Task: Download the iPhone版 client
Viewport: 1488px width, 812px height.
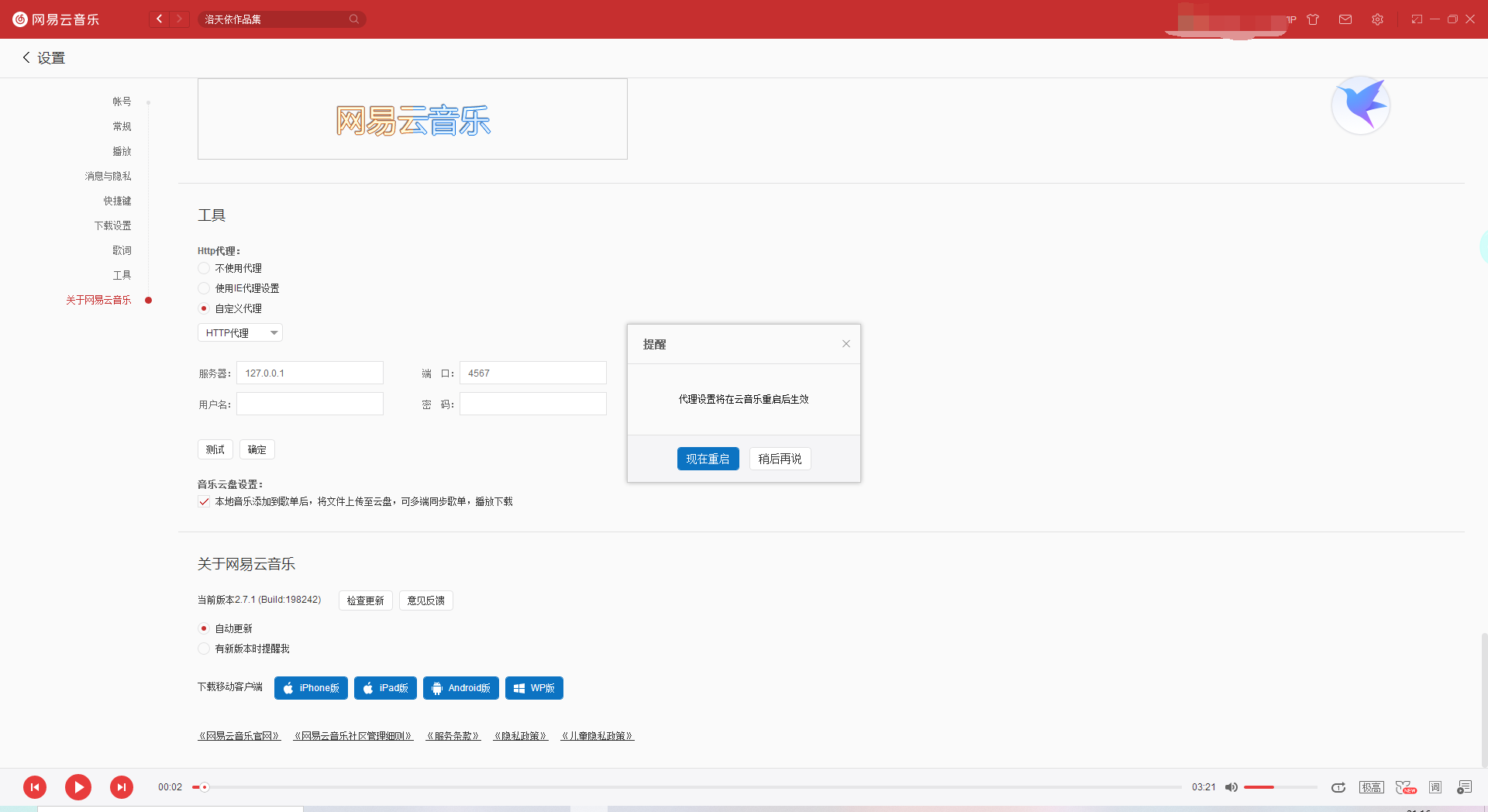Action: point(311,688)
